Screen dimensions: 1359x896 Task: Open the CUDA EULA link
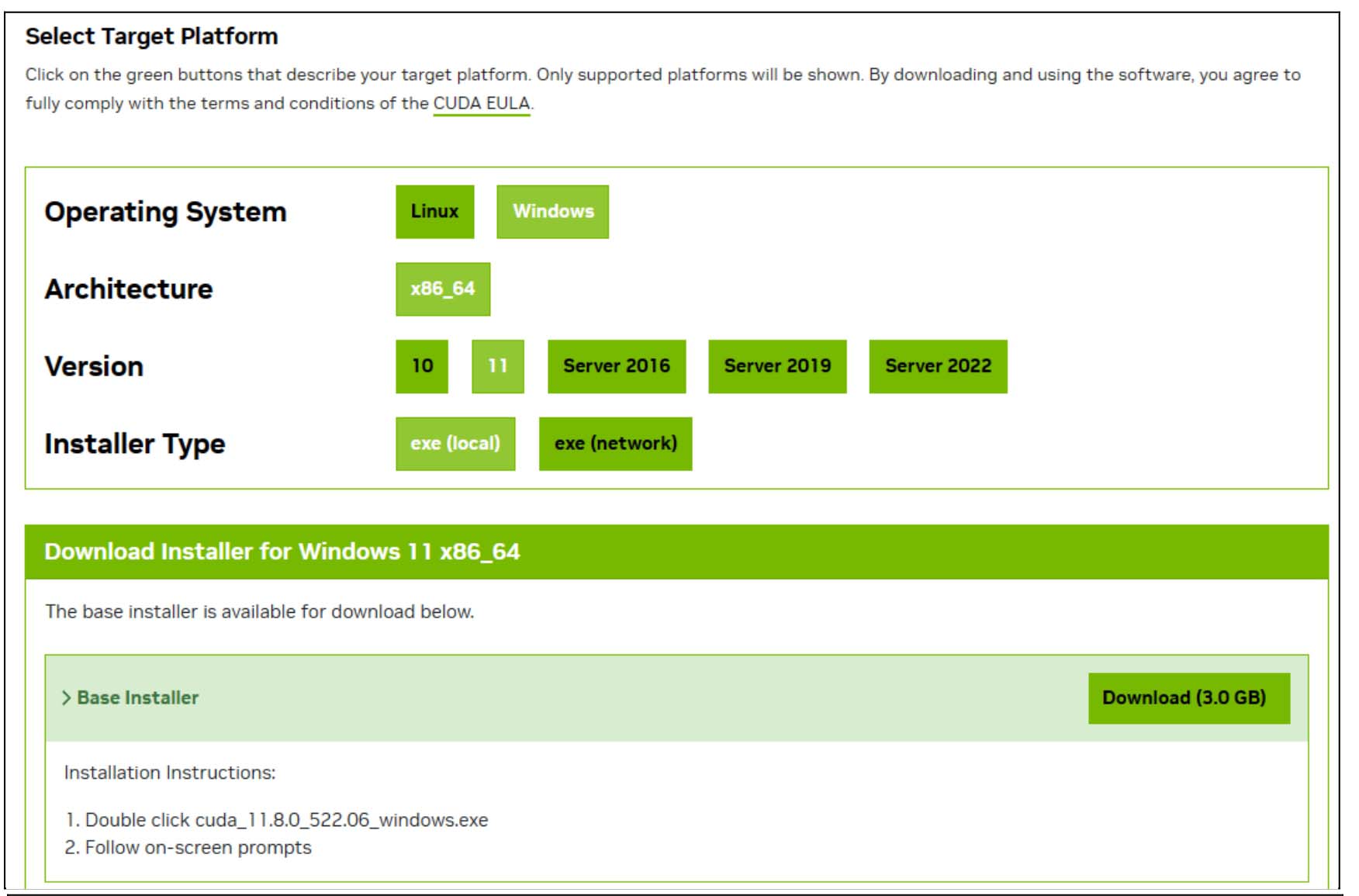[482, 103]
